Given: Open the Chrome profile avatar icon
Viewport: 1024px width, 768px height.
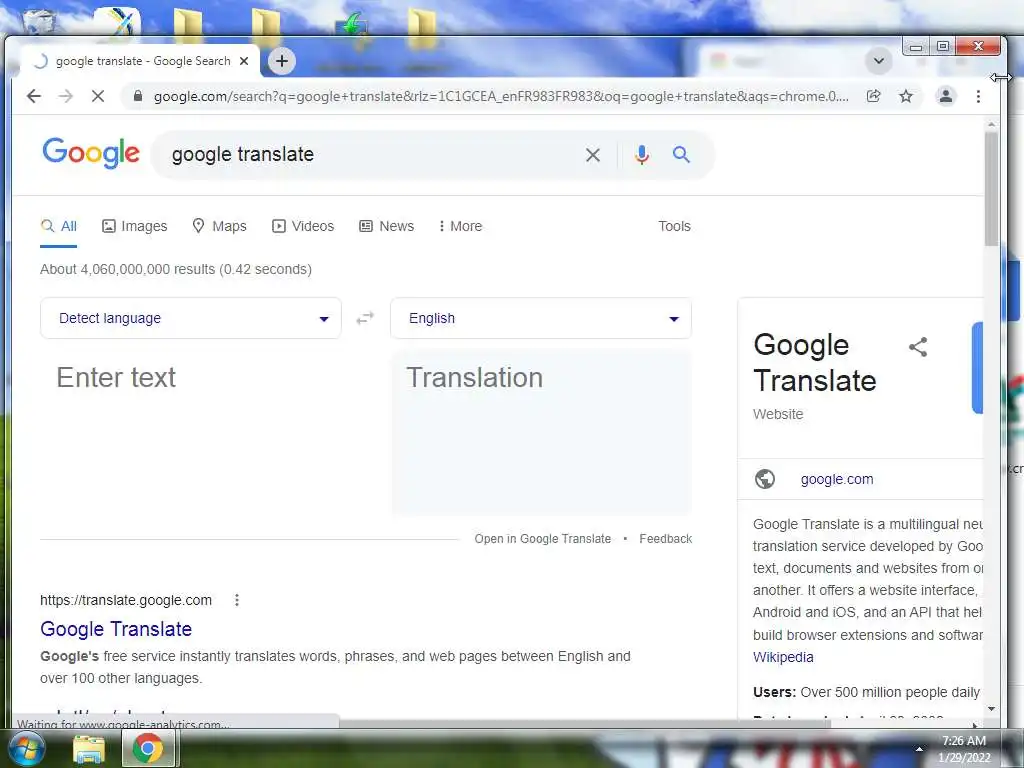Looking at the screenshot, I should (x=945, y=97).
